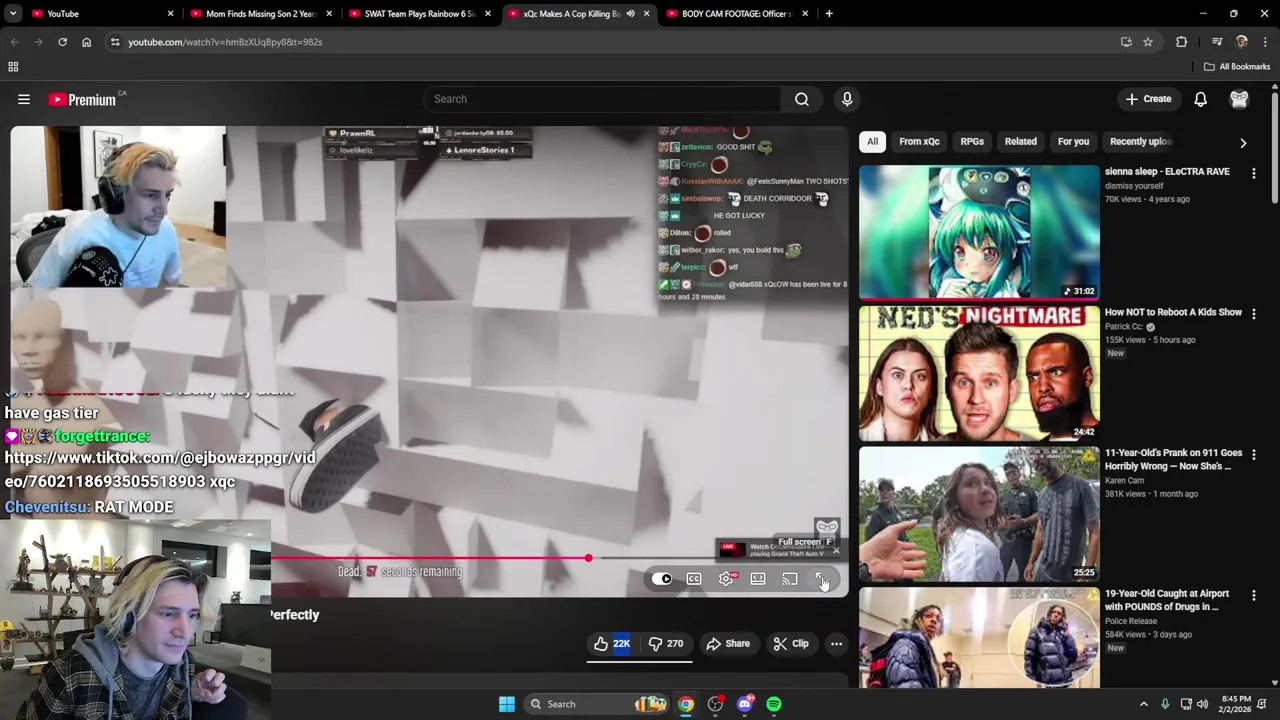Open options for How NOT to Reboot video

click(1254, 313)
